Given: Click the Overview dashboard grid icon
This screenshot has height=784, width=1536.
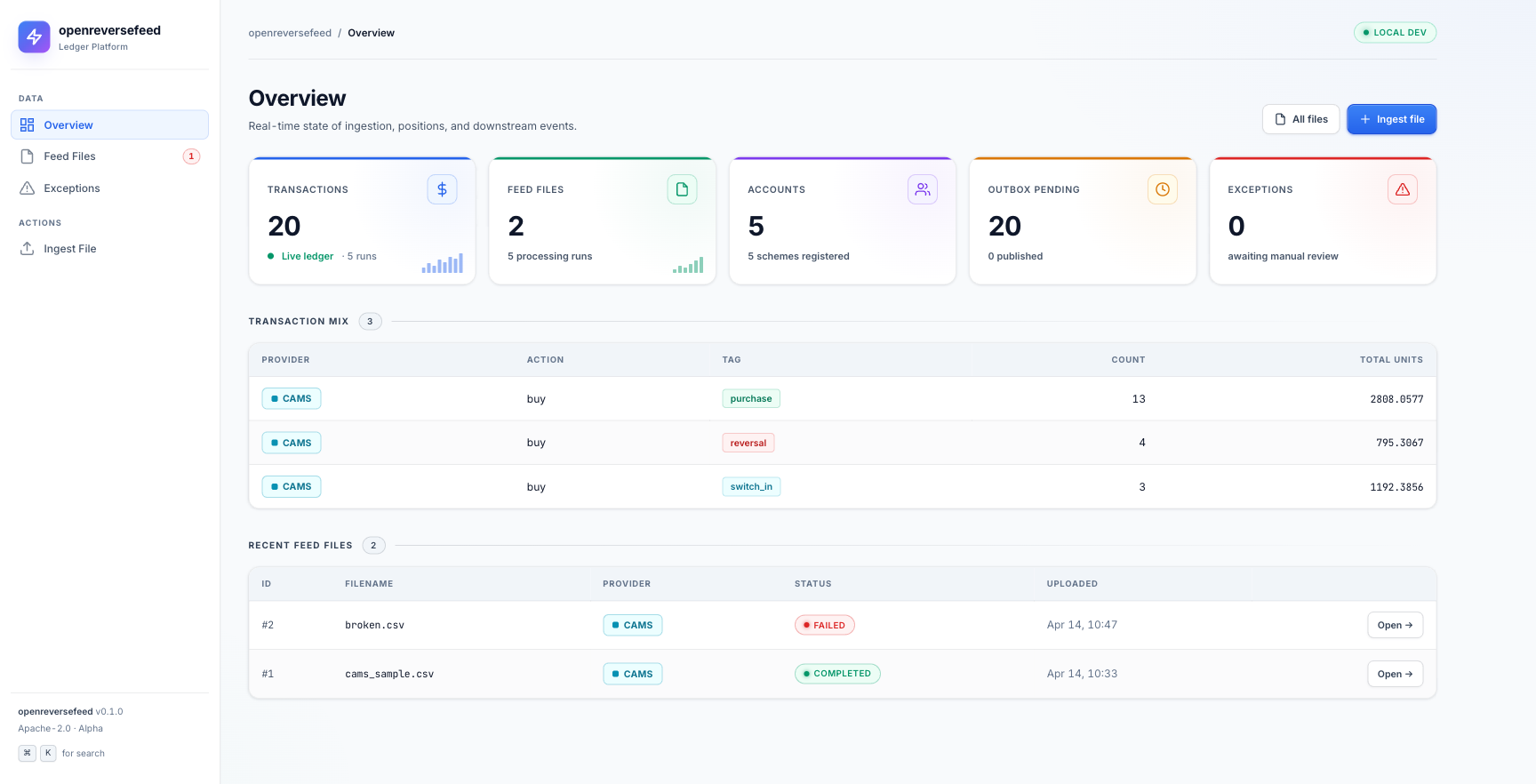Looking at the screenshot, I should point(28,125).
